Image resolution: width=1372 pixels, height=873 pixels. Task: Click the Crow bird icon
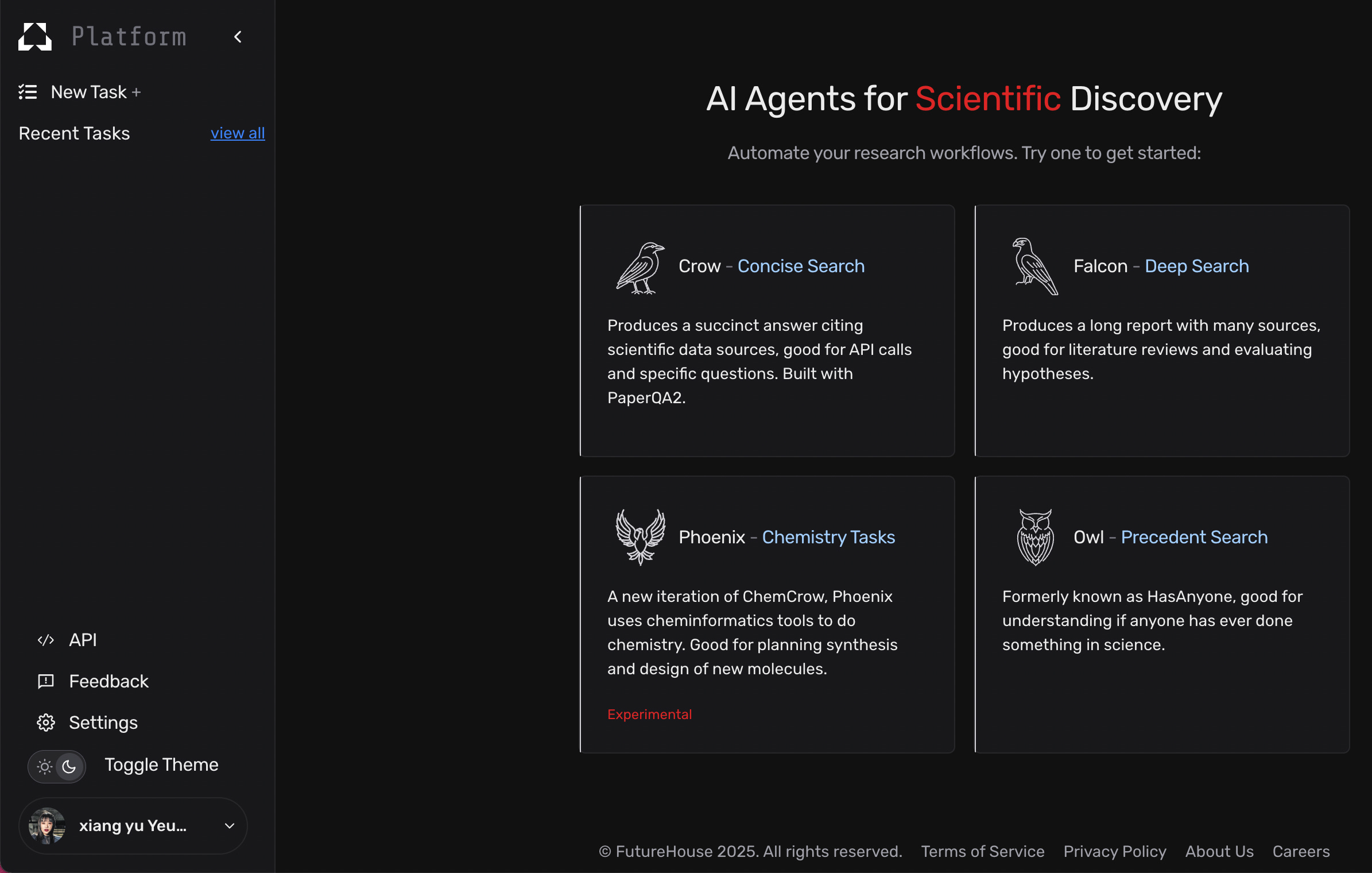coord(640,268)
